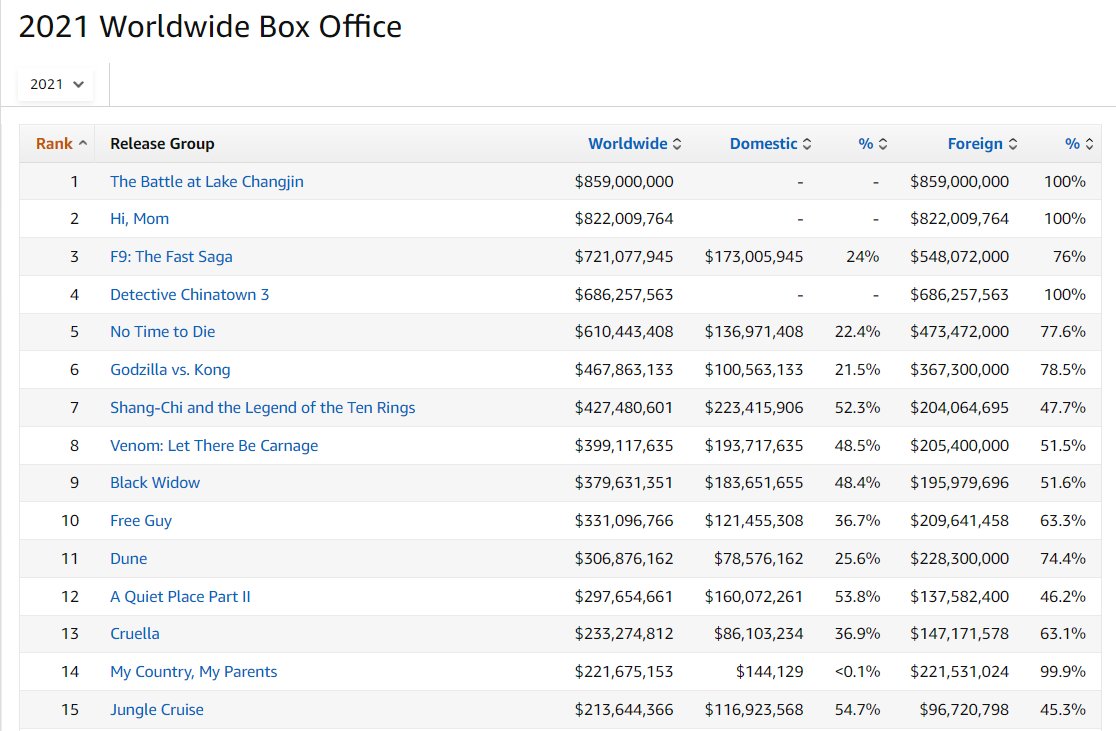Open F9: The Fast Saga link
The image size is (1116, 731).
171,256
